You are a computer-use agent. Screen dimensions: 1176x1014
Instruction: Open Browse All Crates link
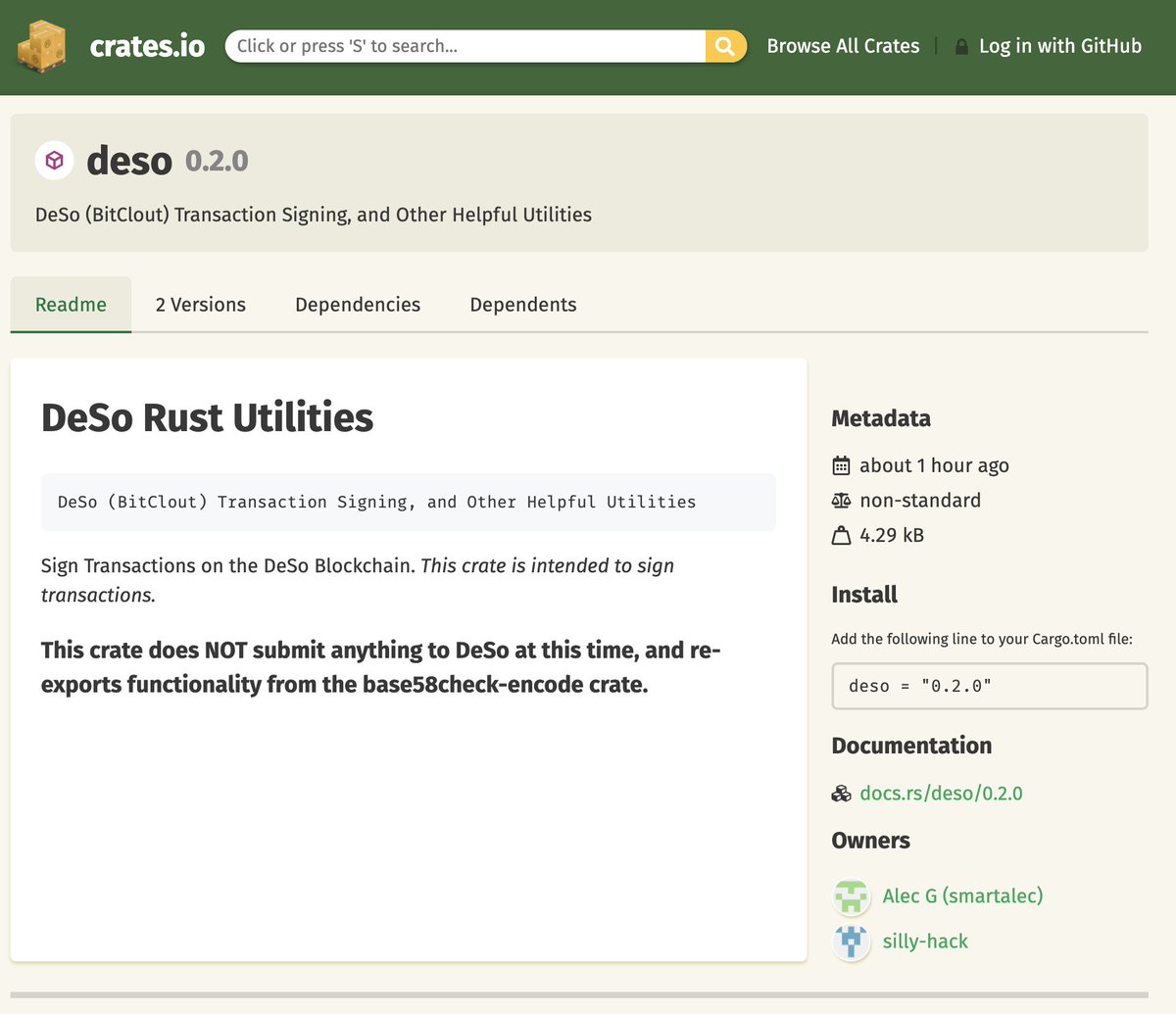[843, 46]
